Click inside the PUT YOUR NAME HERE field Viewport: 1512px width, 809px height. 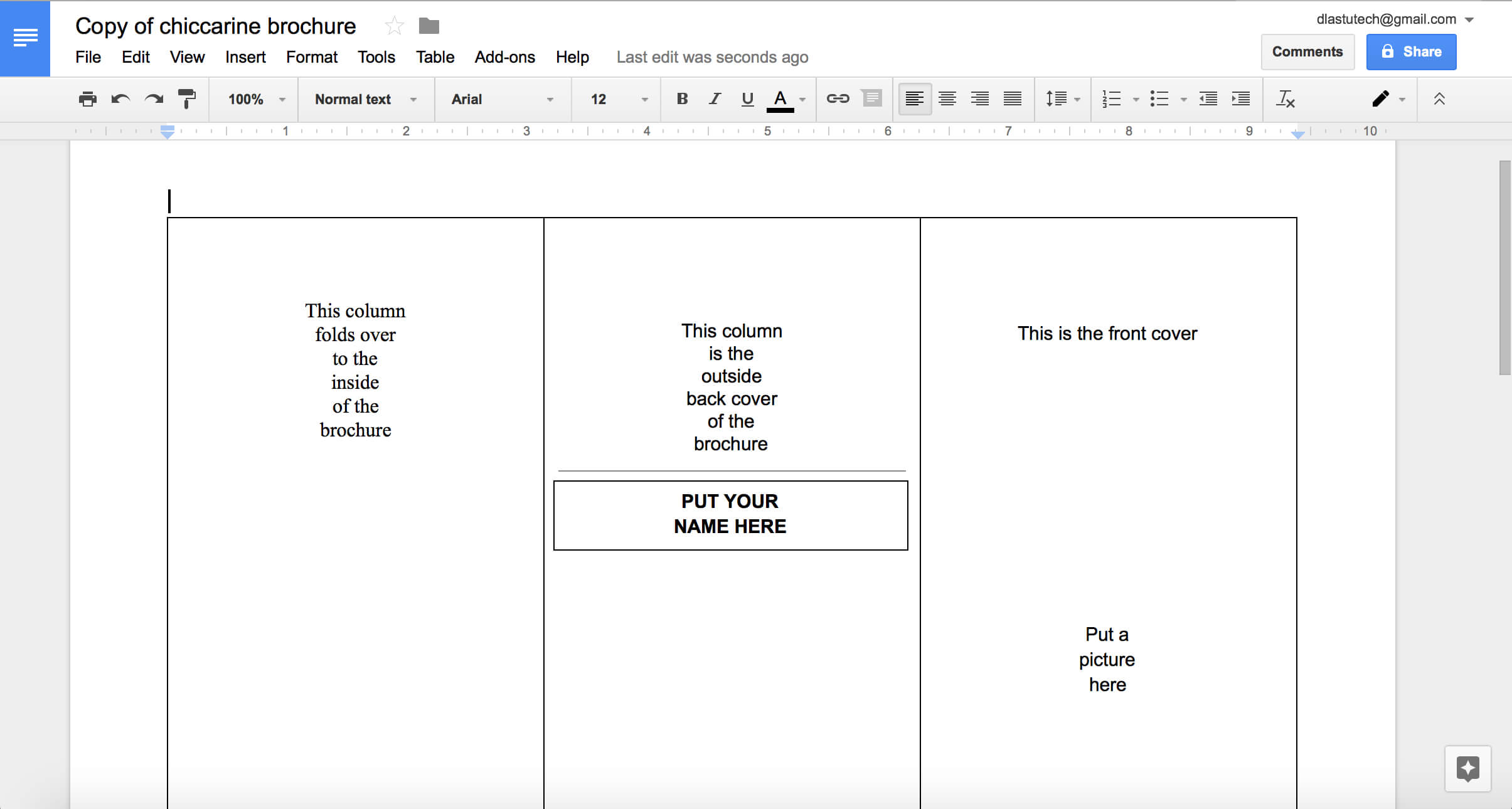tap(729, 514)
